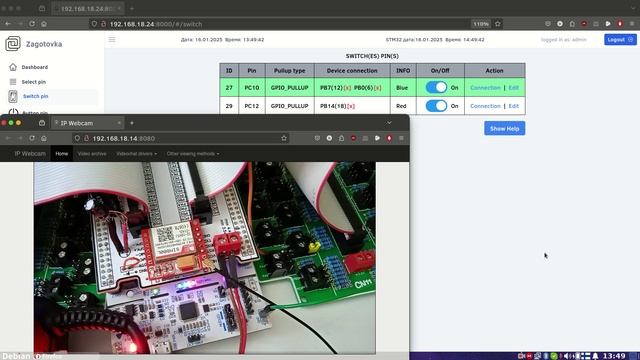Click the 'Blue' INFO cell

(x=402, y=87)
